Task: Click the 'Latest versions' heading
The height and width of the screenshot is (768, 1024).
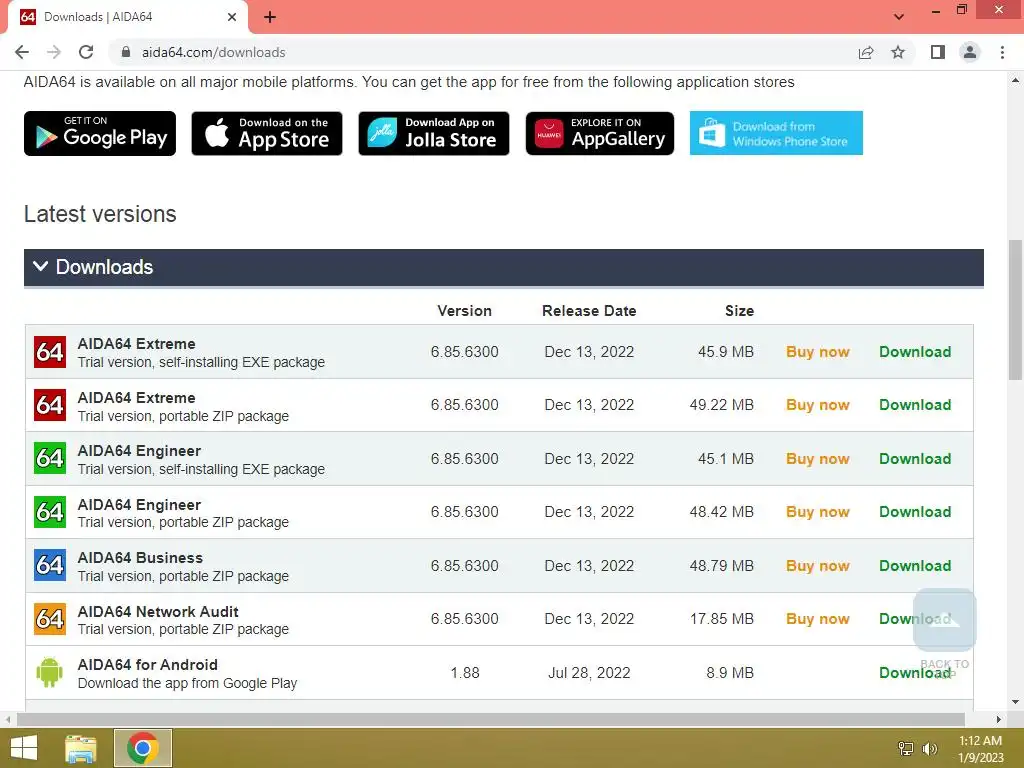Action: pyautogui.click(x=100, y=214)
